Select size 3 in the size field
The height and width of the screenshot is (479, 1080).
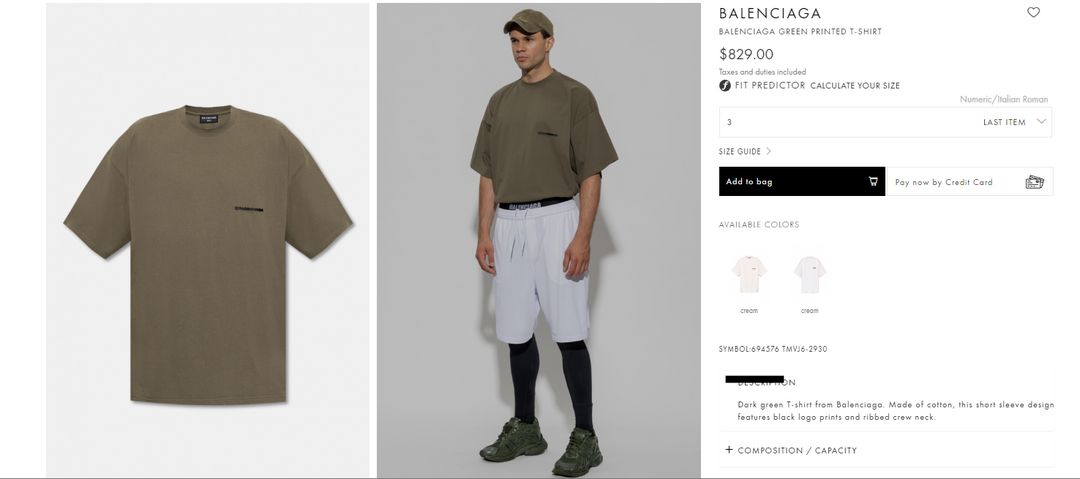pos(885,122)
